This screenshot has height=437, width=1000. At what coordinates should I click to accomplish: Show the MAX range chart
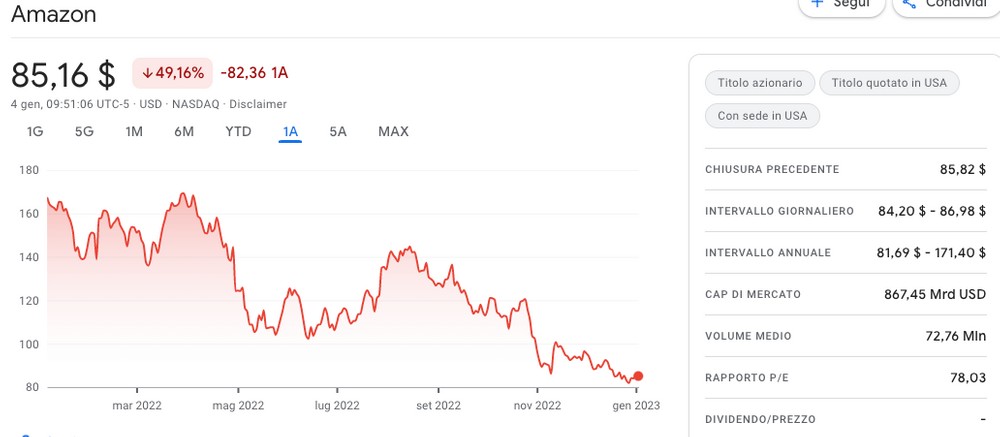(x=393, y=132)
